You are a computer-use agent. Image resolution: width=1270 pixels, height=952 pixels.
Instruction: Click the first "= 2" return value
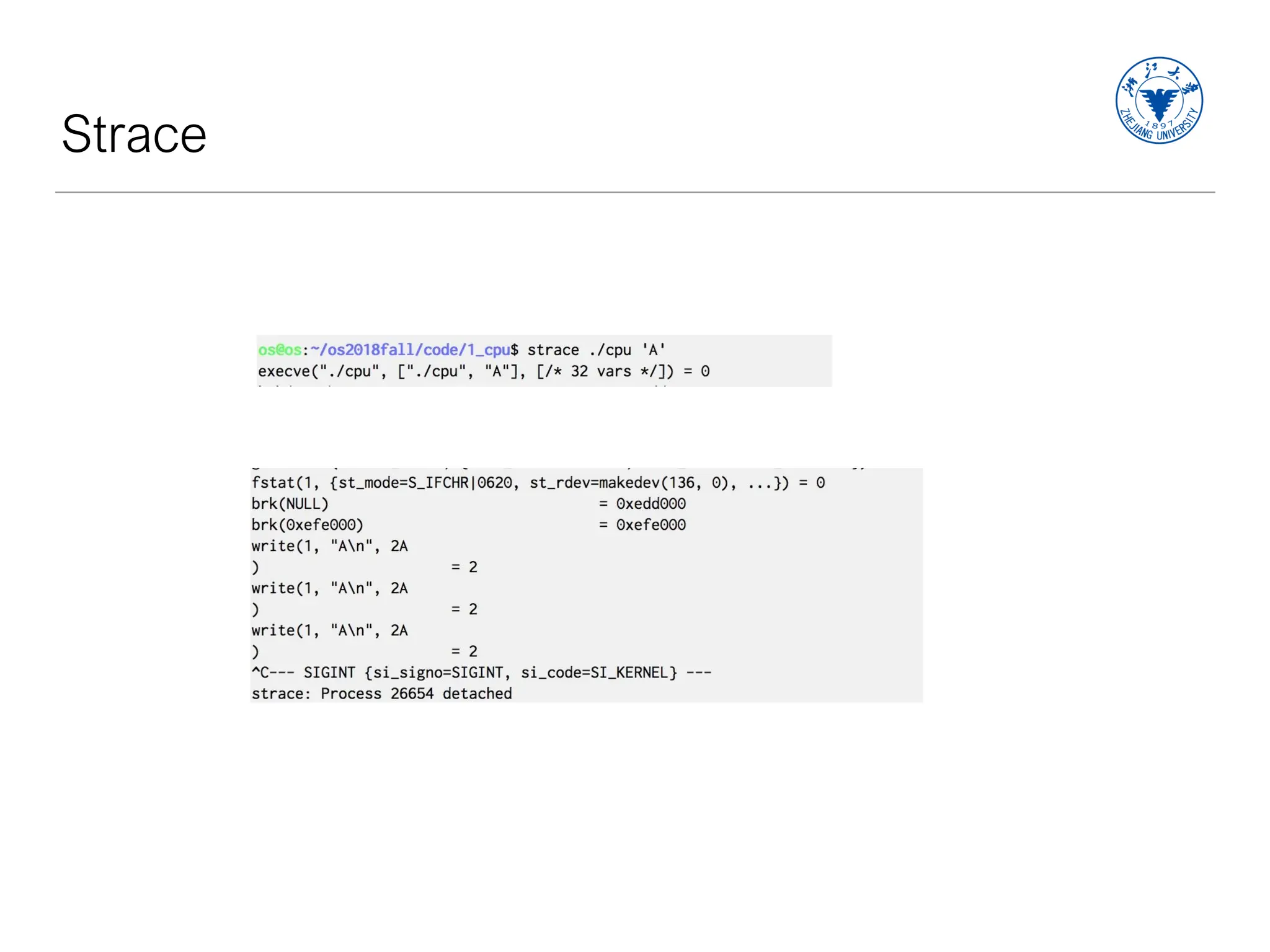(x=464, y=567)
